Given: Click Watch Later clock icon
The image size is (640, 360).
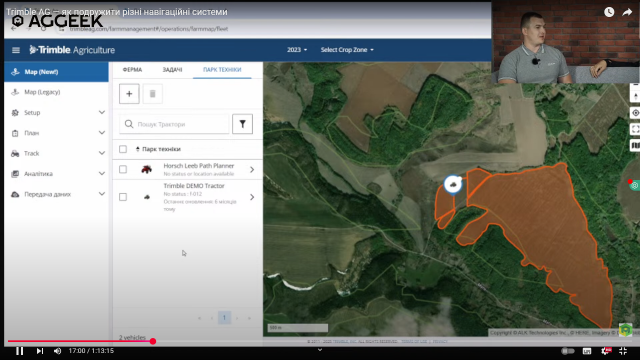Looking at the screenshot, I should coord(609,12).
